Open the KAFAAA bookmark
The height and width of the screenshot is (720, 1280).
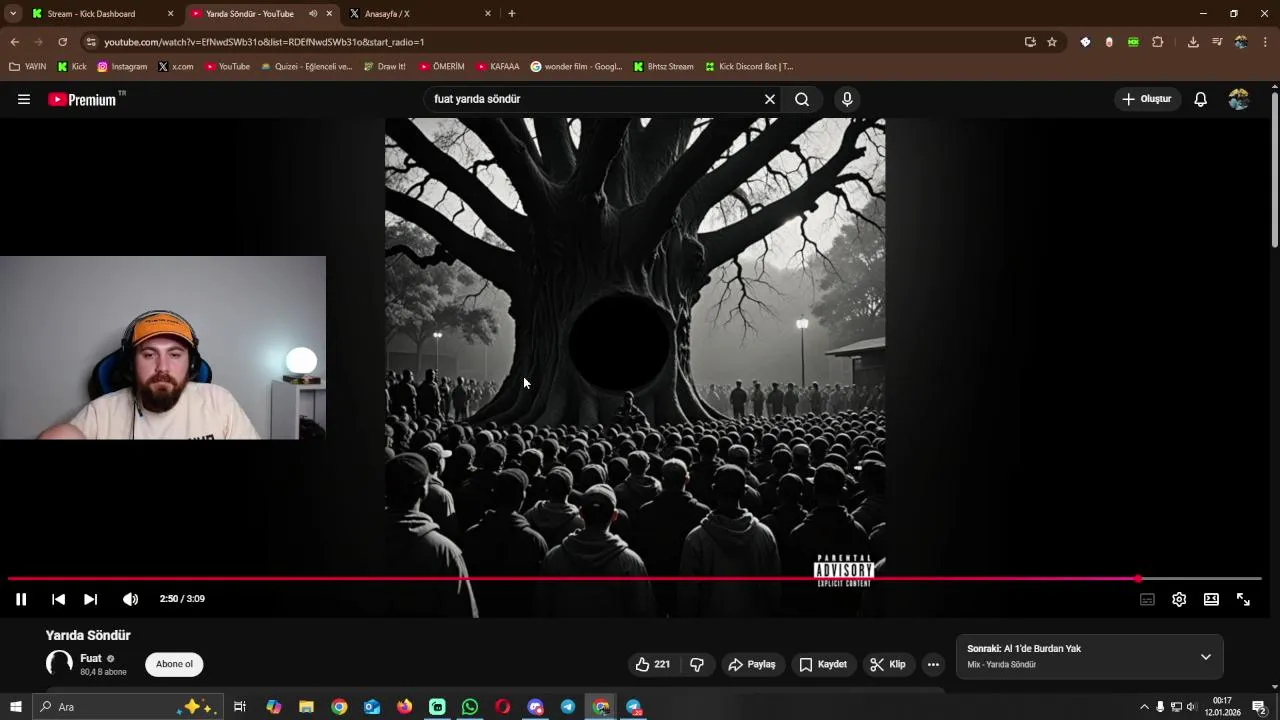(498, 67)
